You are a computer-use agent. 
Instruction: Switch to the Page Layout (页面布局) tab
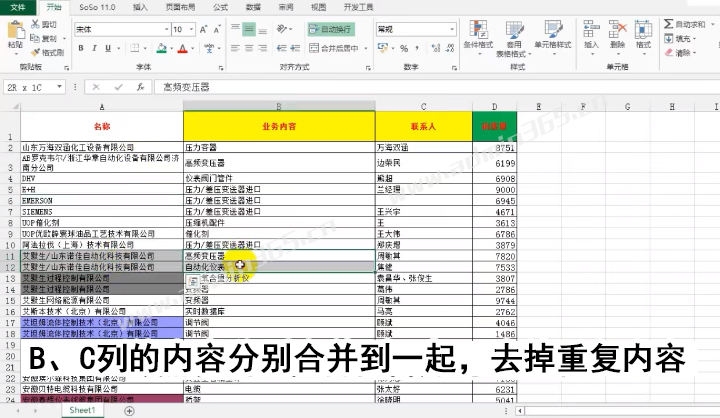pyautogui.click(x=180, y=7)
